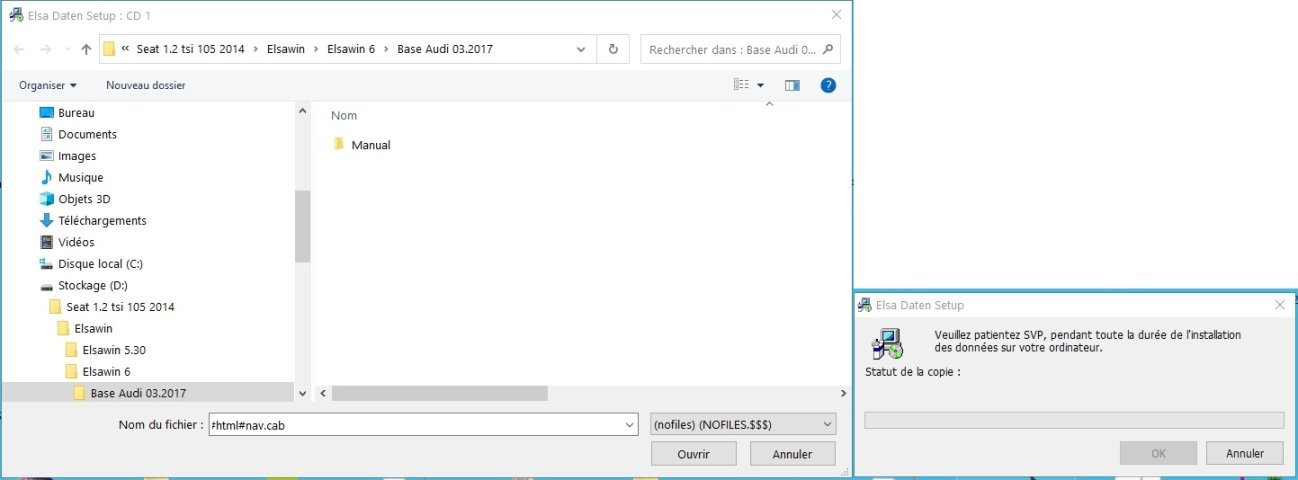Select Documents in the navigation pane
The height and width of the screenshot is (480, 1298).
click(87, 134)
